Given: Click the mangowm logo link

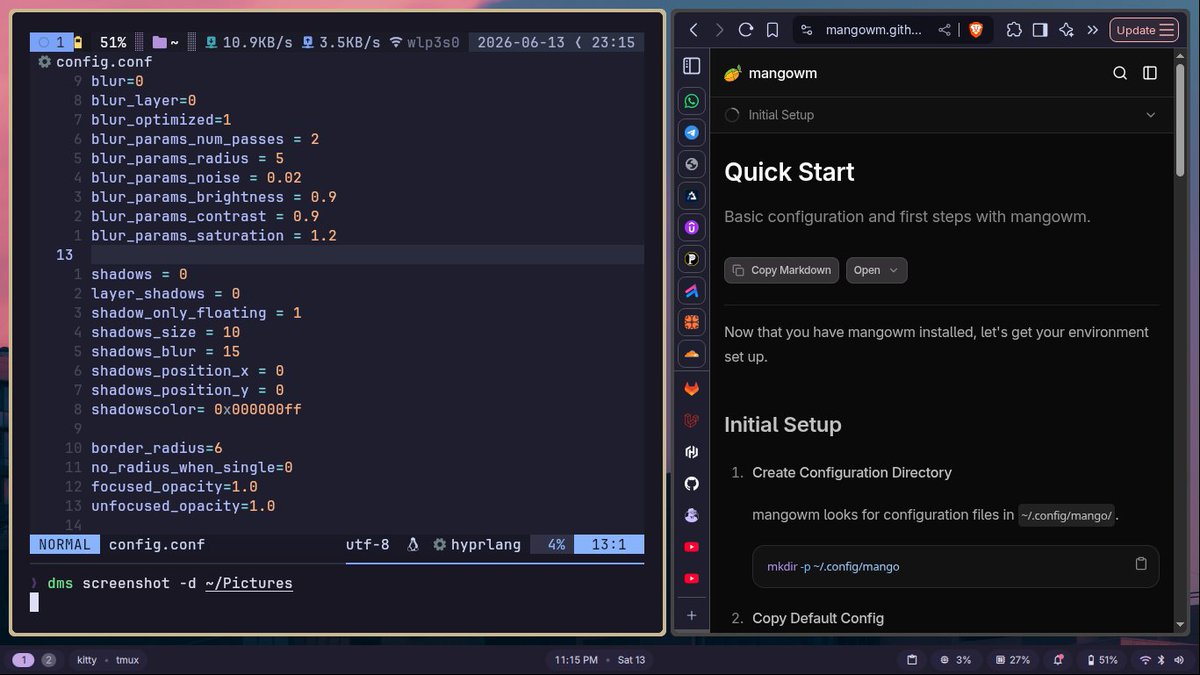Looking at the screenshot, I should coord(770,73).
